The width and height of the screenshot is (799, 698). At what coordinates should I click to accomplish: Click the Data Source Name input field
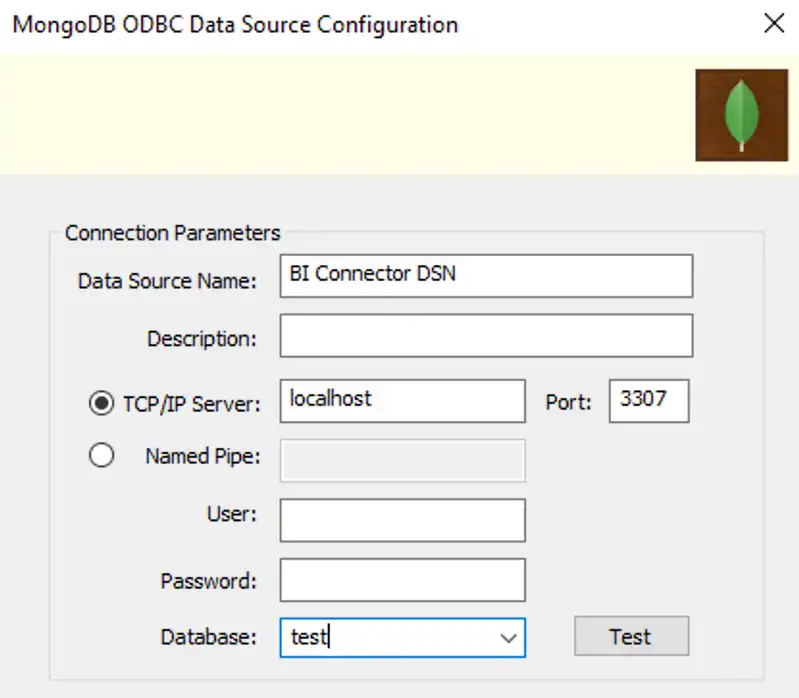[485, 275]
